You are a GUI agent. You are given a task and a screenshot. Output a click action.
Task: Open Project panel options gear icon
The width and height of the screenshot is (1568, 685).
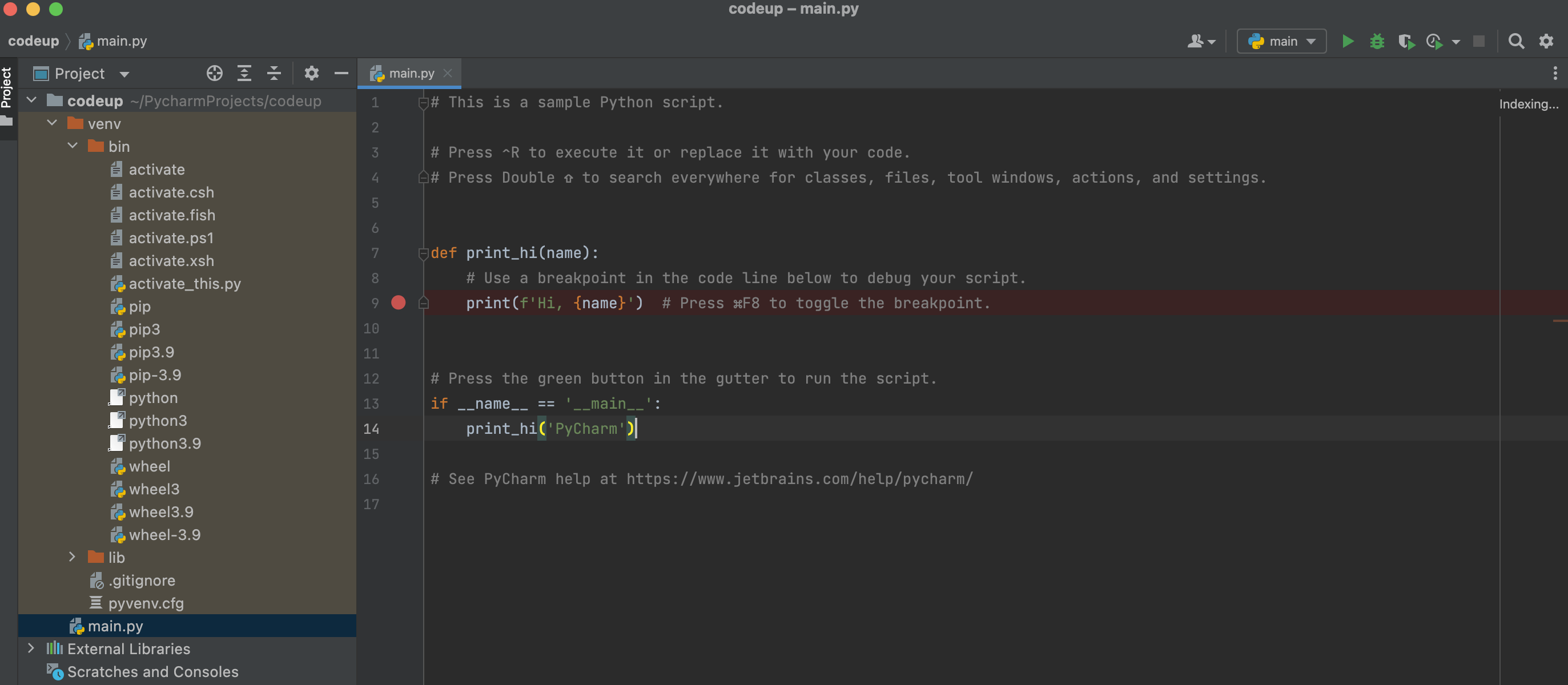click(x=312, y=74)
